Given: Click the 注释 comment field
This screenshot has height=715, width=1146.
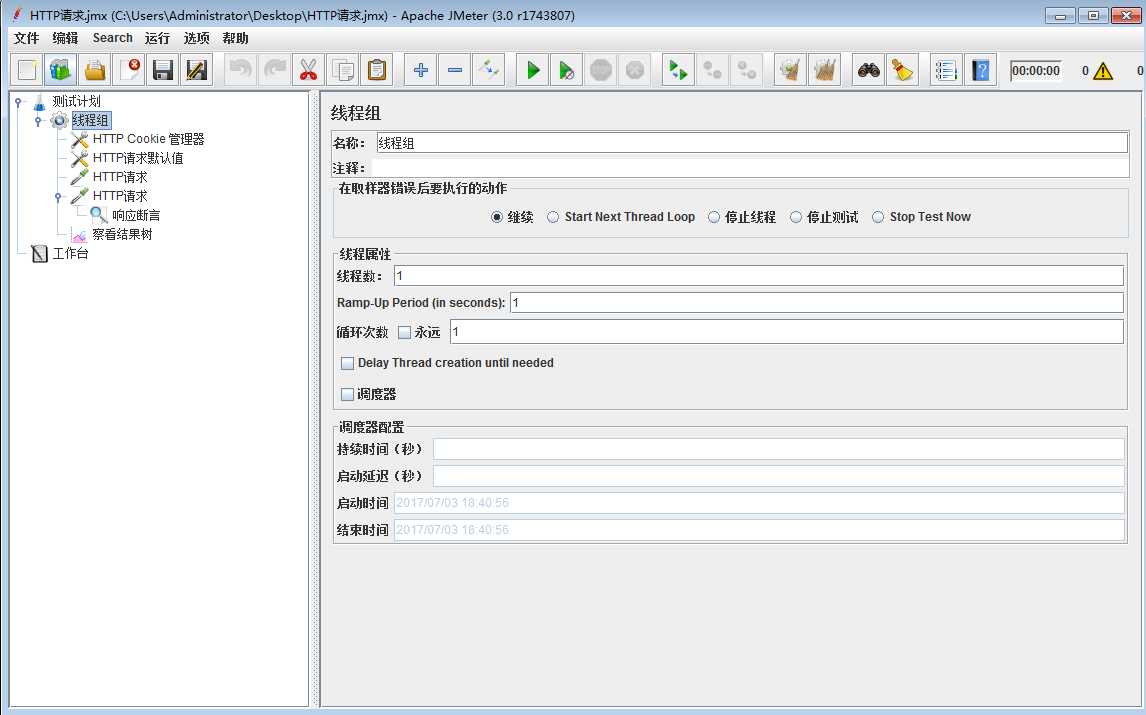Looking at the screenshot, I should 750,168.
